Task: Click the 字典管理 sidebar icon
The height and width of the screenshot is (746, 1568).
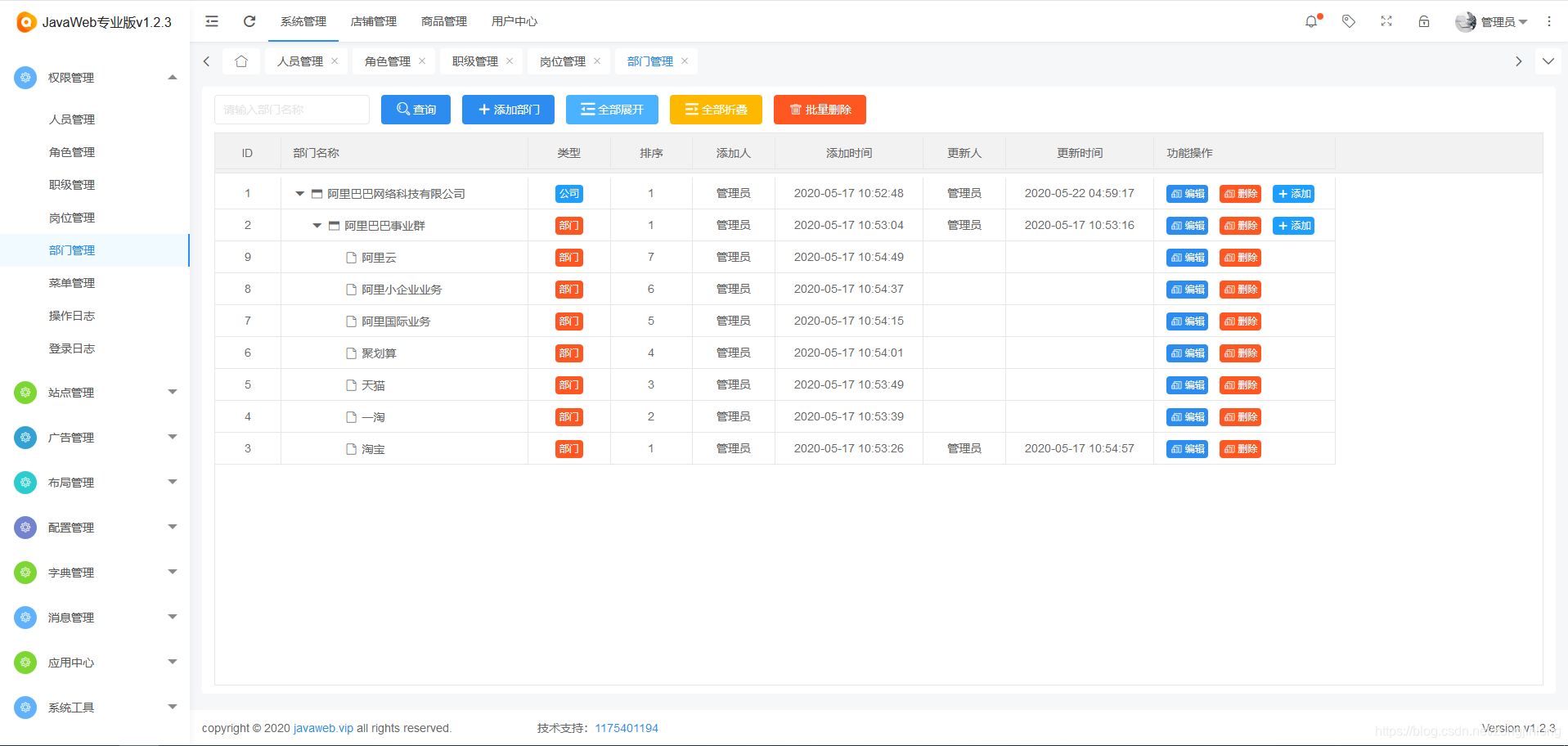Action: coord(25,573)
